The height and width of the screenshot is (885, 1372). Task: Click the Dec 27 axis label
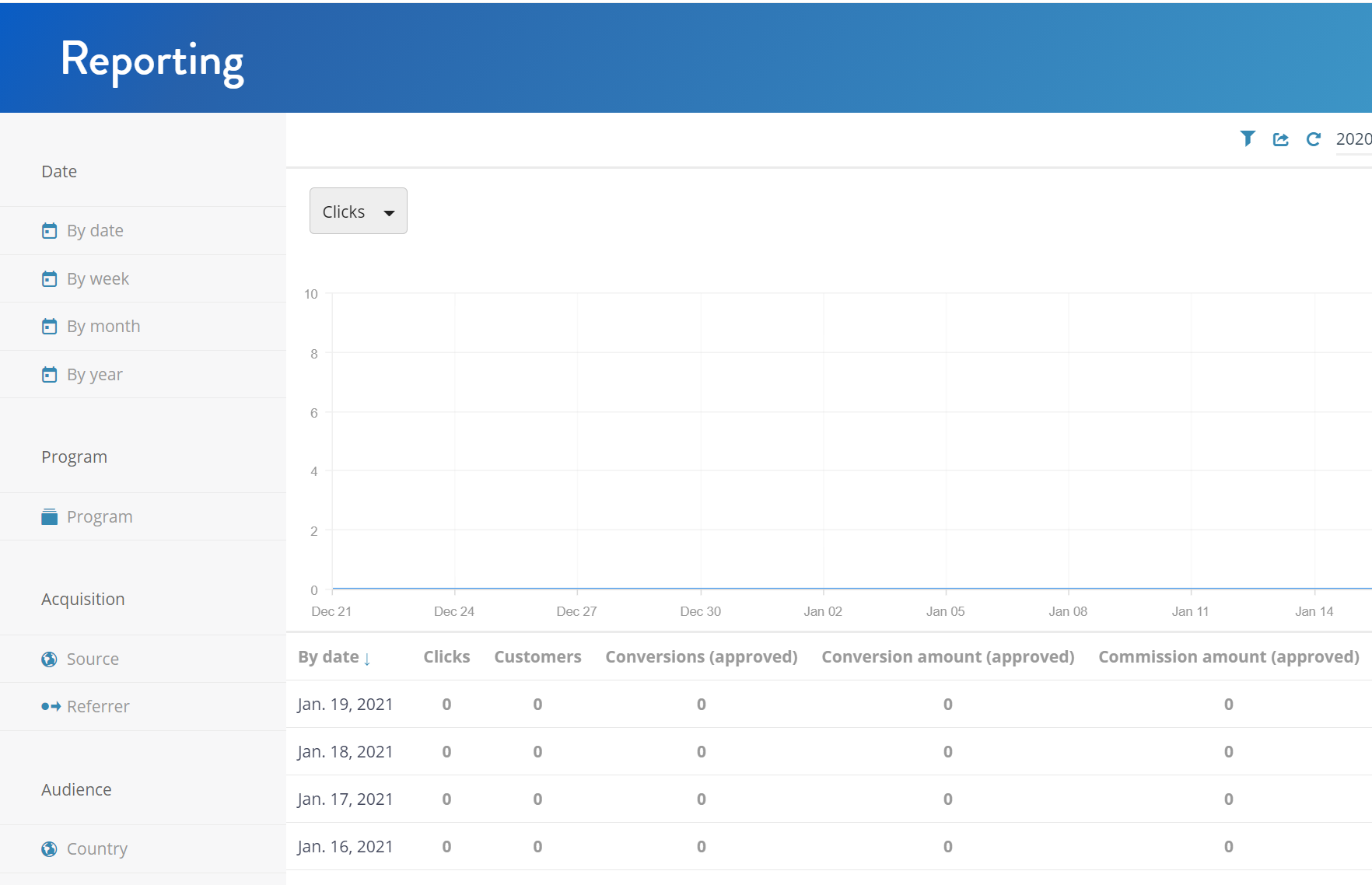[576, 611]
